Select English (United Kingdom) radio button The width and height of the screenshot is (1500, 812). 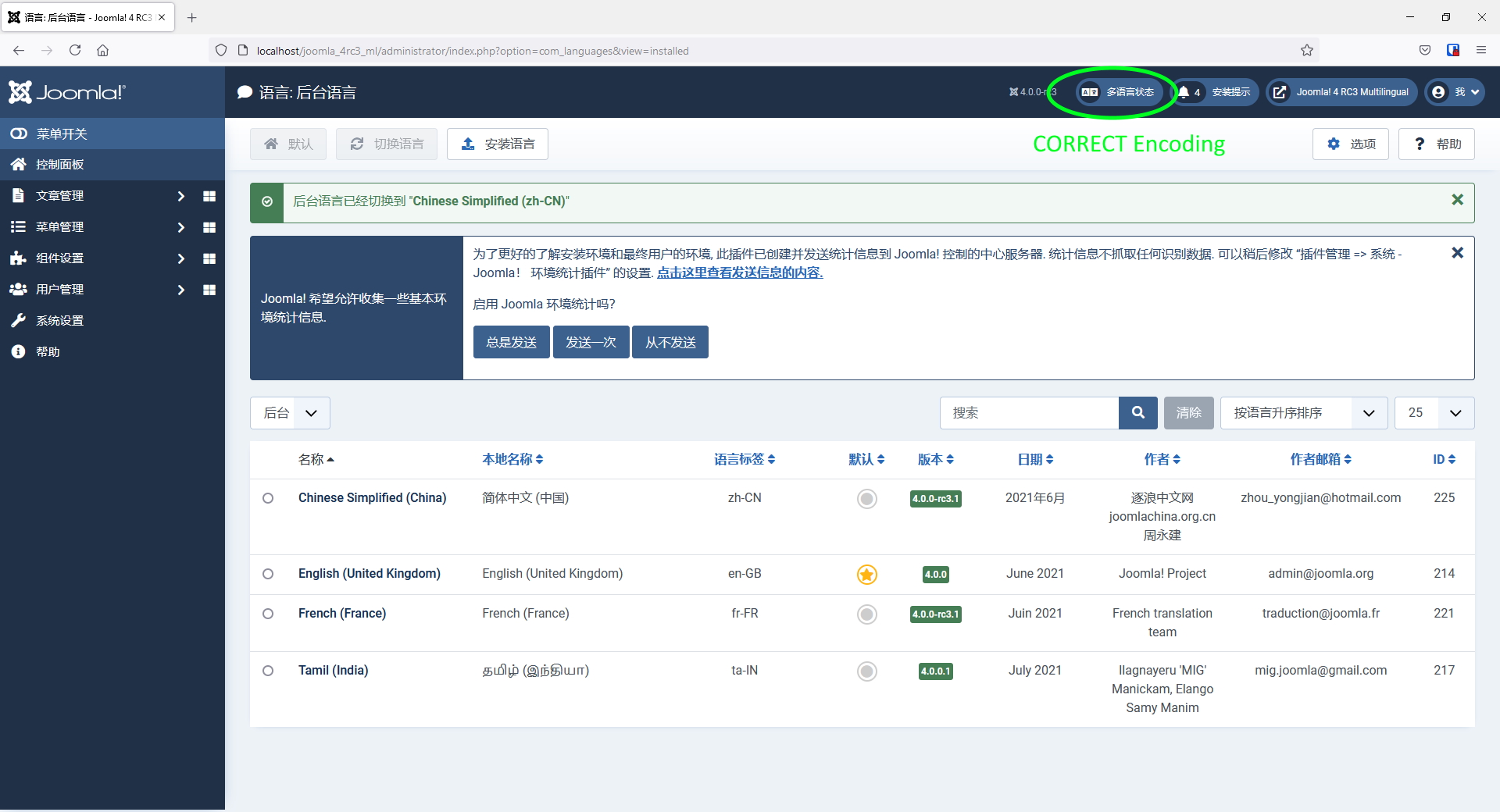(268, 574)
